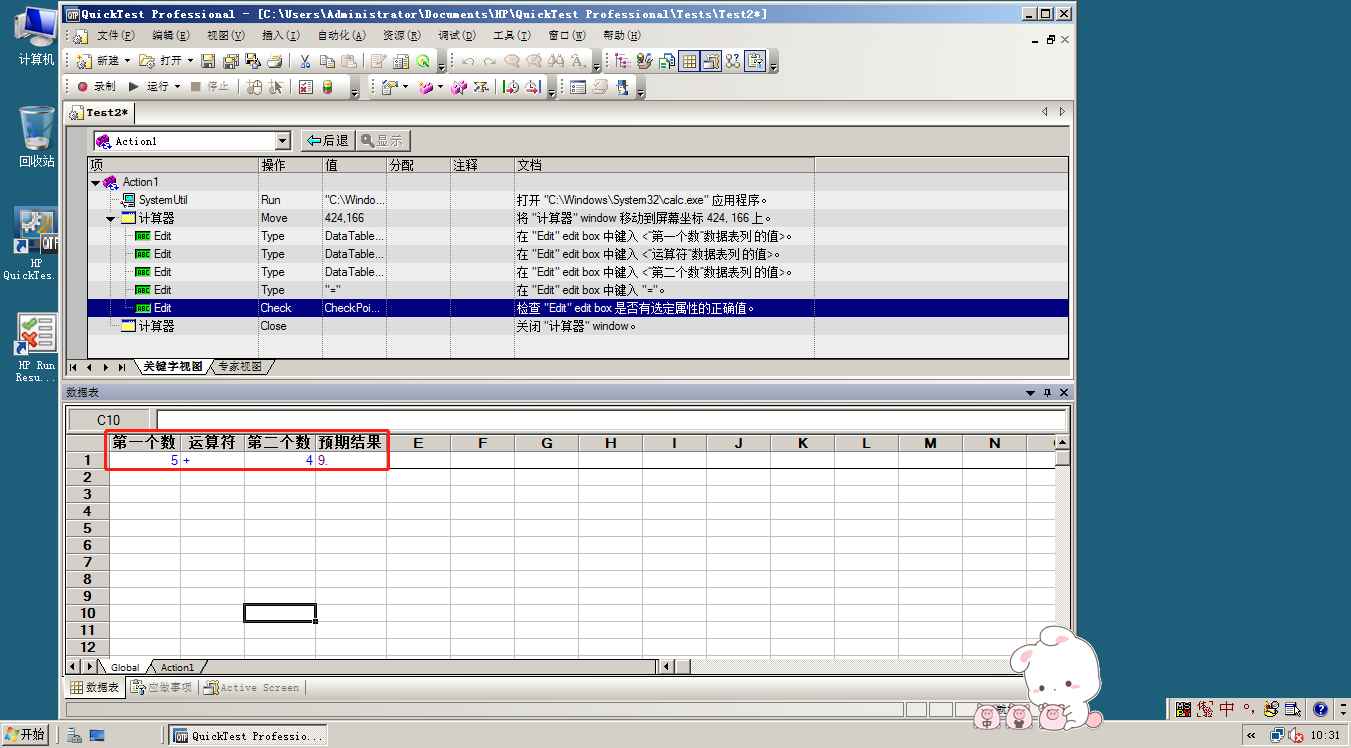Switch to the Action1 data sheet tab
Viewport: 1351px width, 748px height.
tap(177, 667)
